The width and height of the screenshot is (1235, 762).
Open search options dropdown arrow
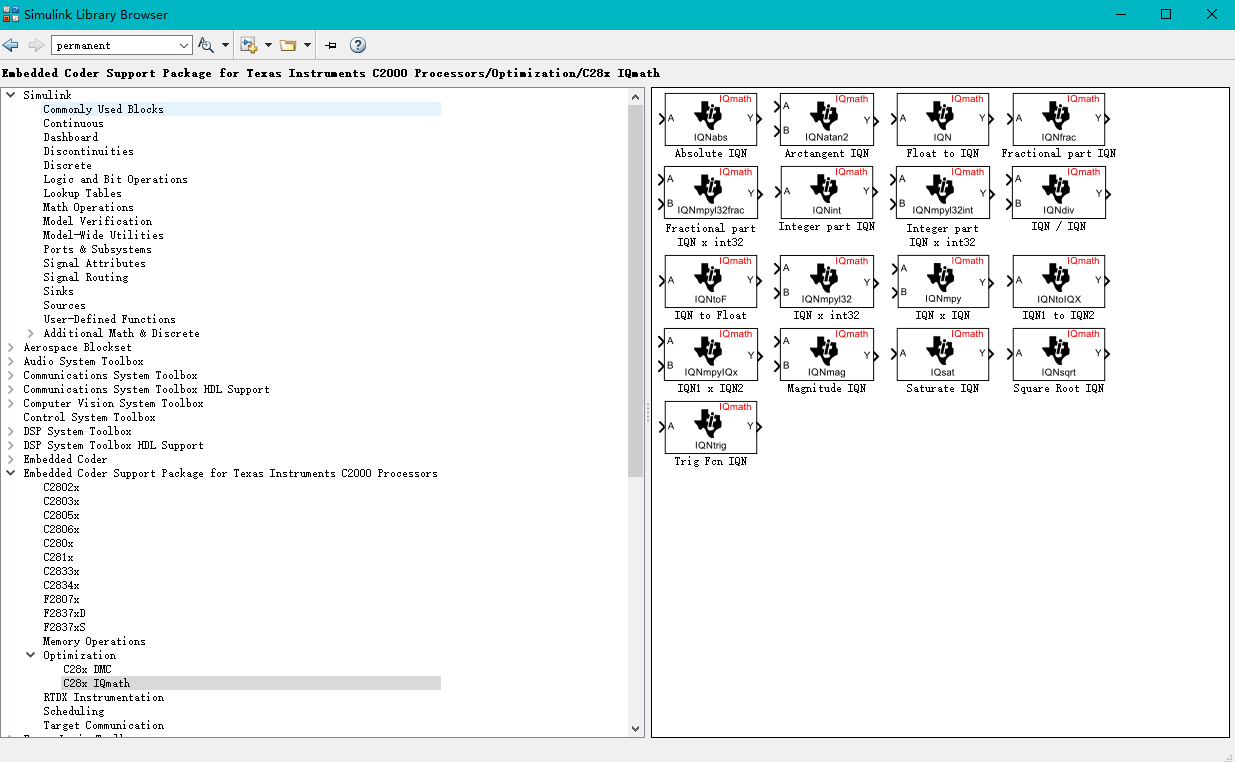(x=225, y=45)
